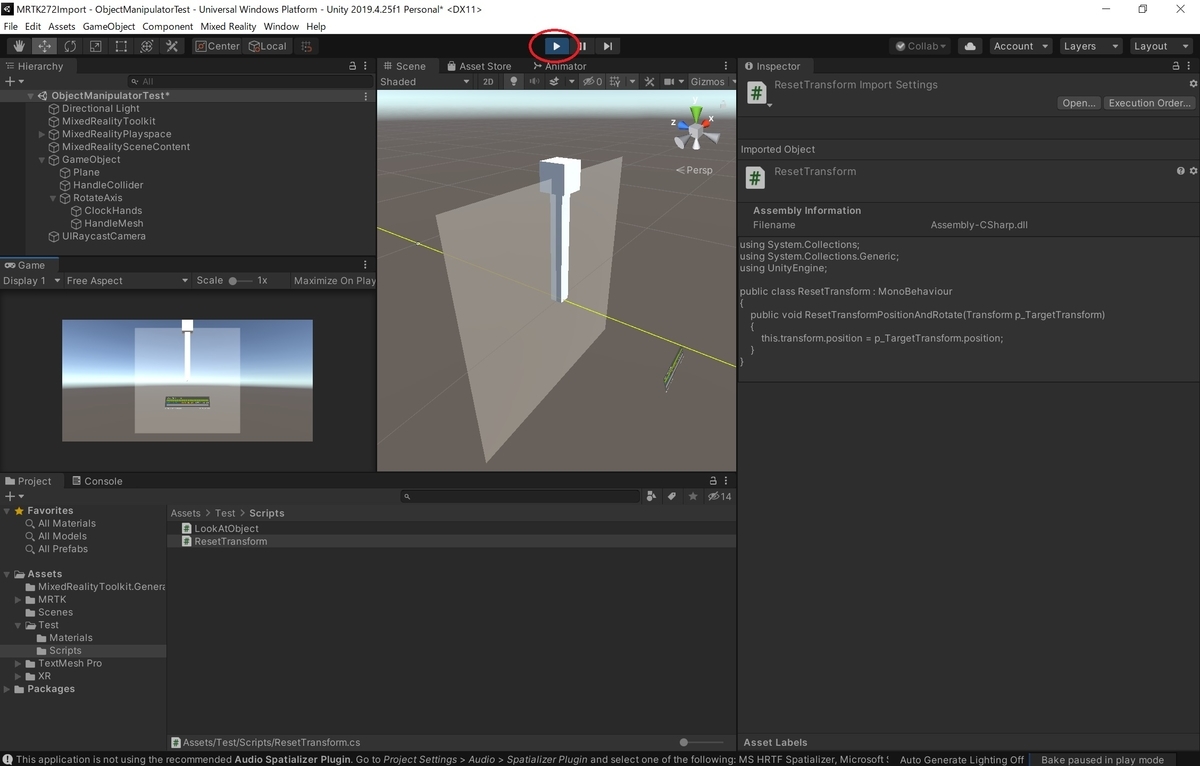The image size is (1200, 766).
Task: Open Inspector component settings gear
Action: 1193,171
